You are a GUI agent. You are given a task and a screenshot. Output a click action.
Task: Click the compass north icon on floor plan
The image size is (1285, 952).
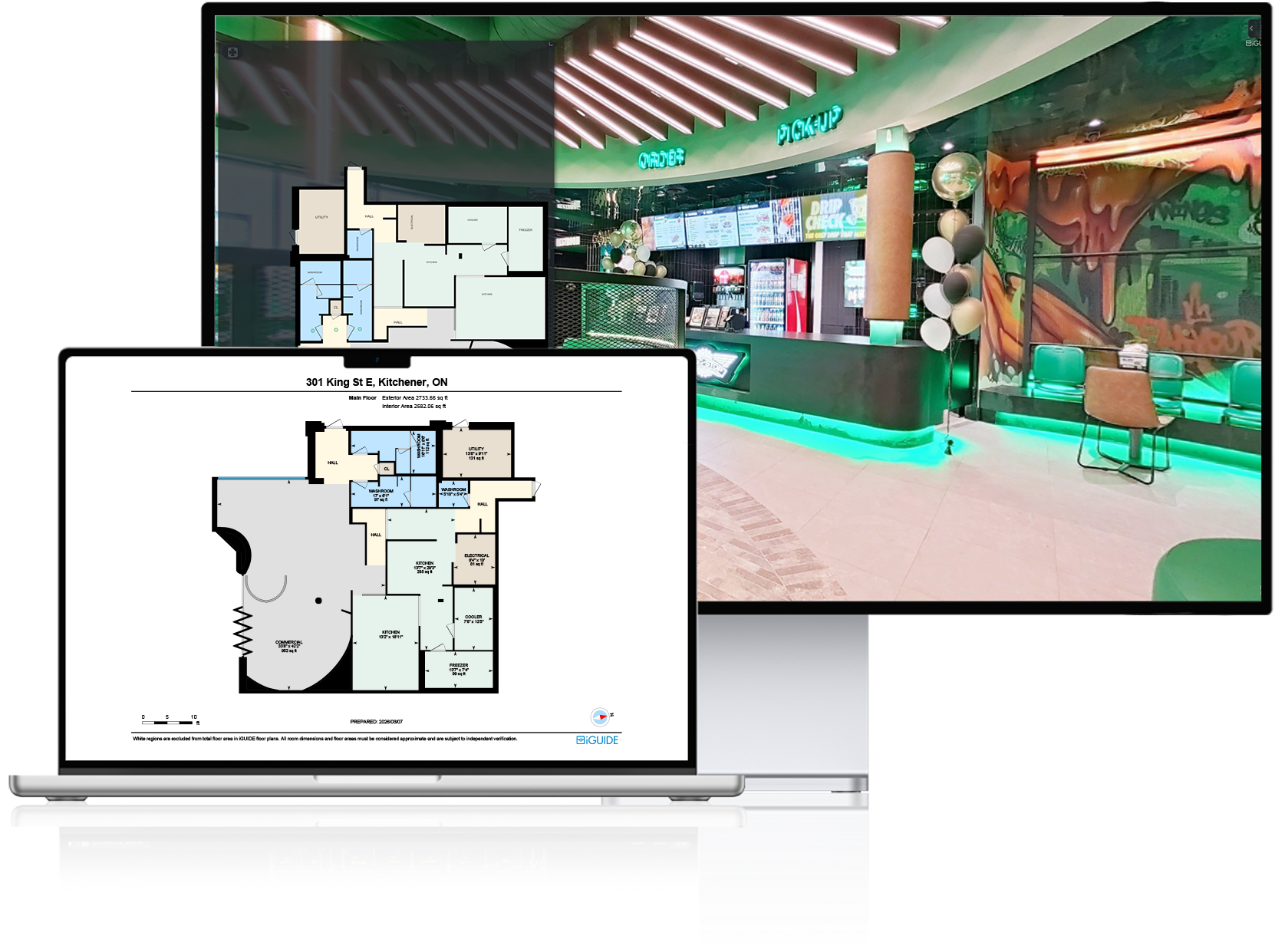coord(601,716)
